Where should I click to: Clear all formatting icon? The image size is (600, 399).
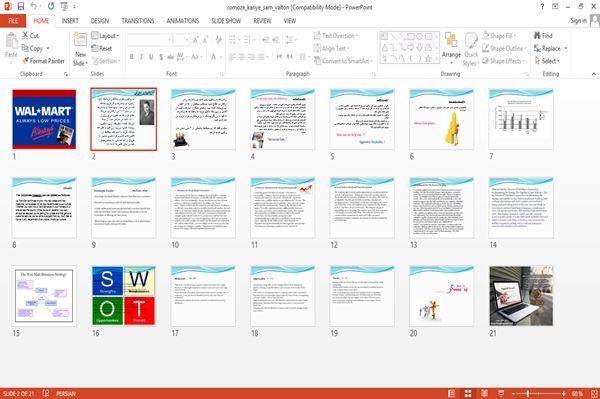click(218, 39)
